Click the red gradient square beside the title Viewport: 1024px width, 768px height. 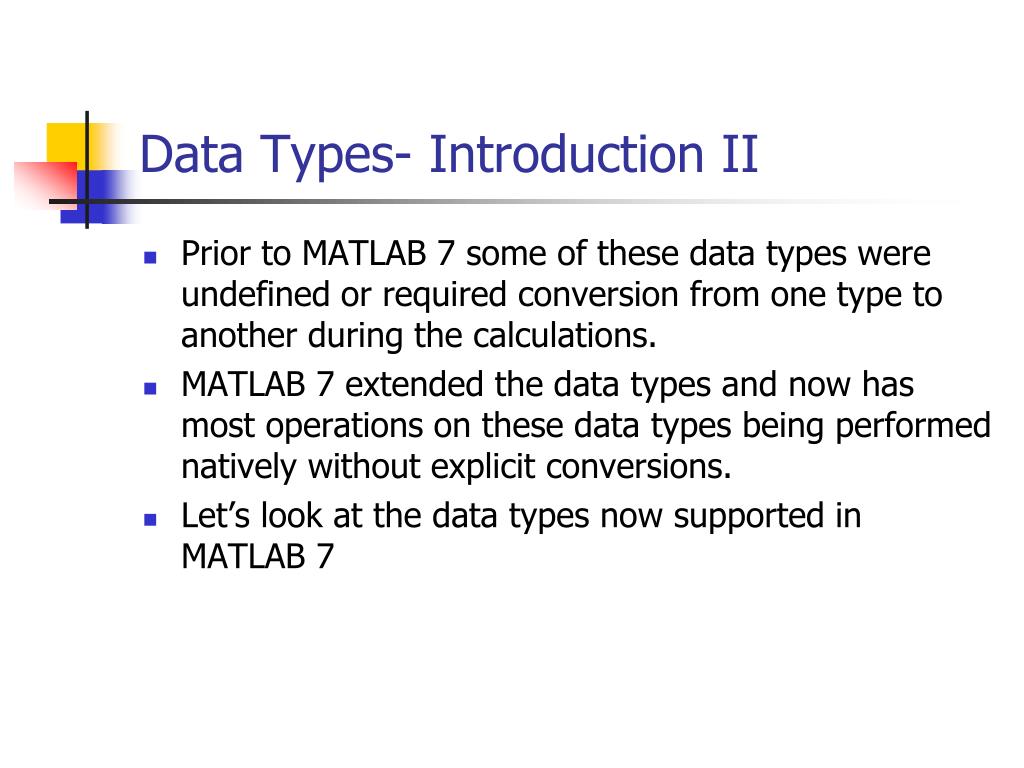46,184
